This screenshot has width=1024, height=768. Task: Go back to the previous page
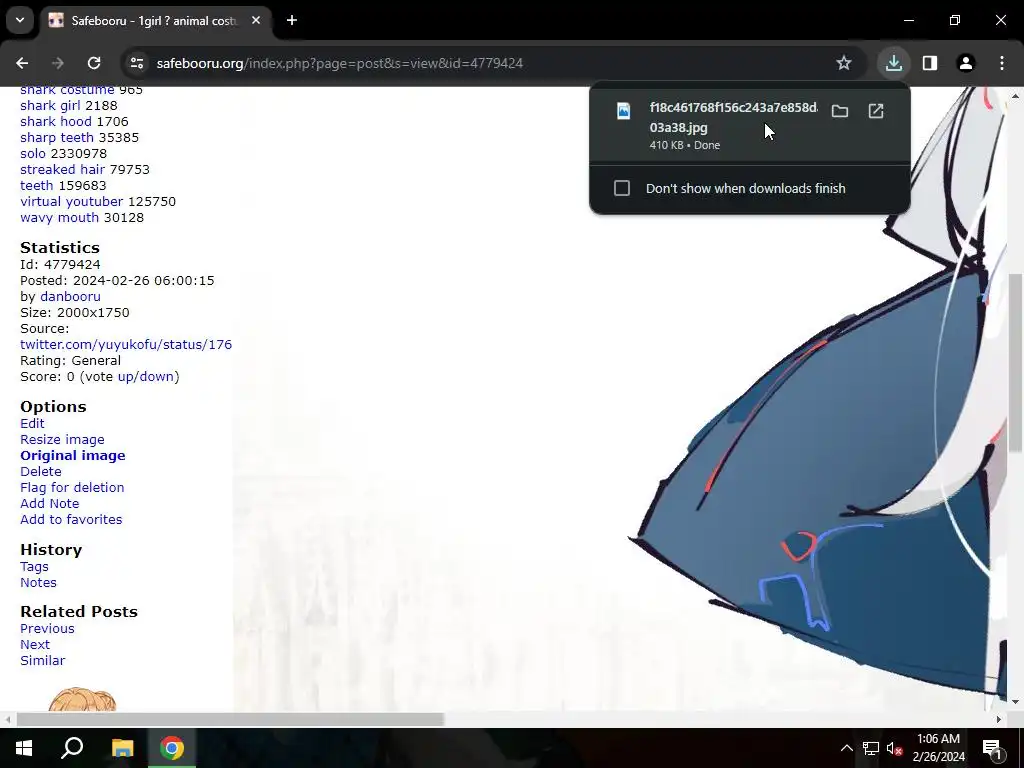(x=22, y=63)
